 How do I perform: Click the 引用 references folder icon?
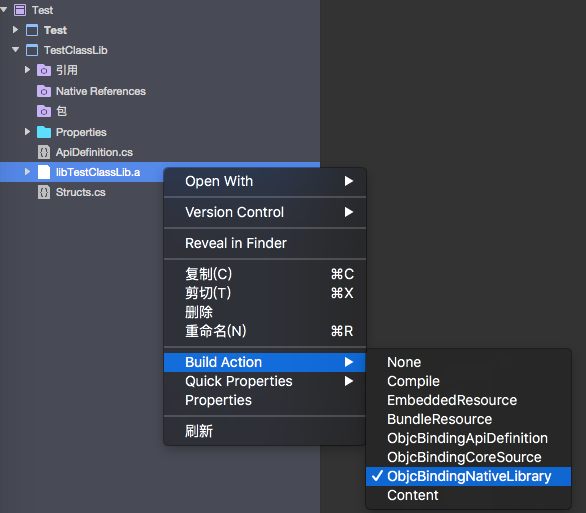(44, 70)
